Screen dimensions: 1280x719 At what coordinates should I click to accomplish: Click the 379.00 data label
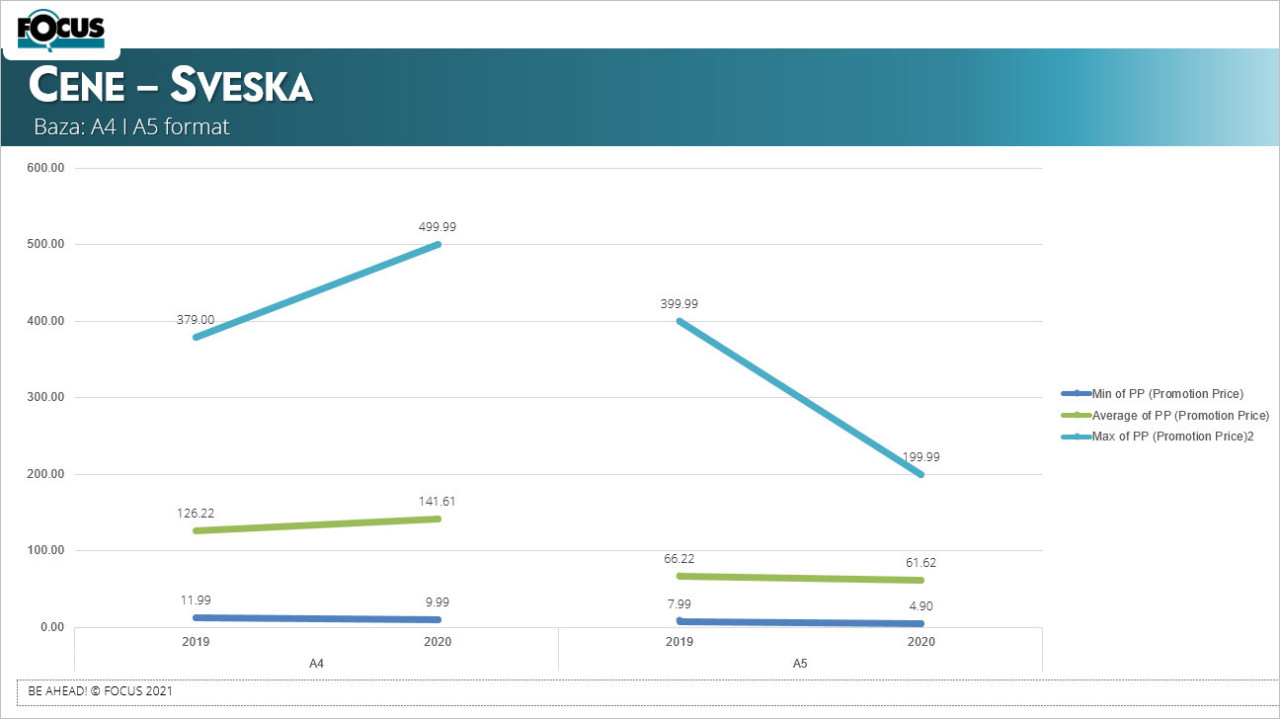pyautogui.click(x=195, y=320)
